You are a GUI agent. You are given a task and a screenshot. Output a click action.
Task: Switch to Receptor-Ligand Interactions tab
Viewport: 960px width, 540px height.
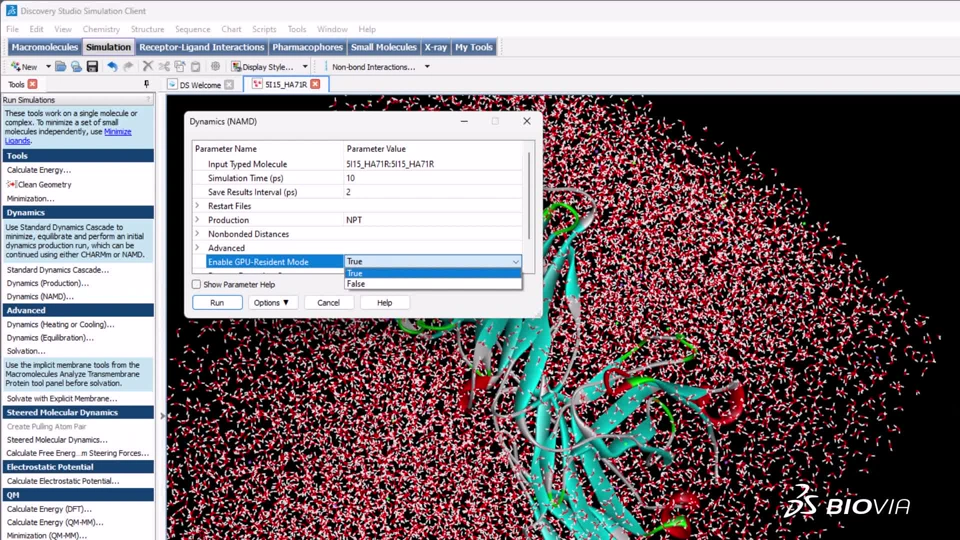[x=201, y=47]
